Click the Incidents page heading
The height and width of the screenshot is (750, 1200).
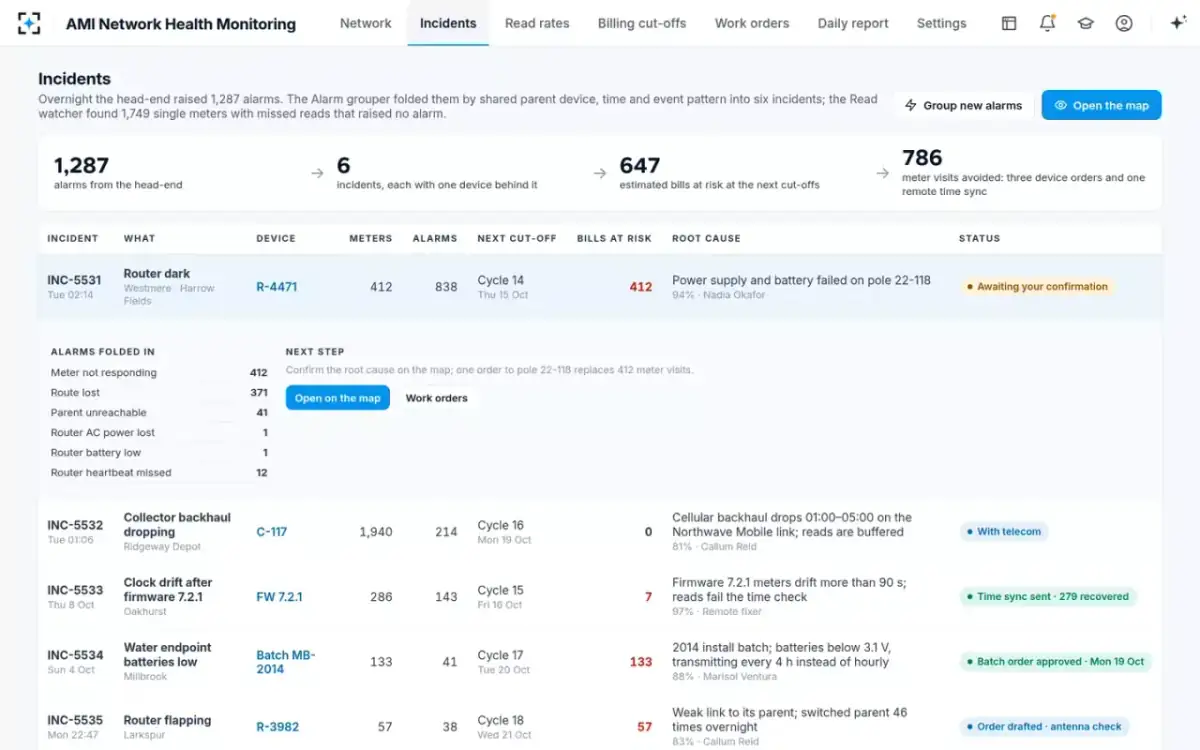74,79
